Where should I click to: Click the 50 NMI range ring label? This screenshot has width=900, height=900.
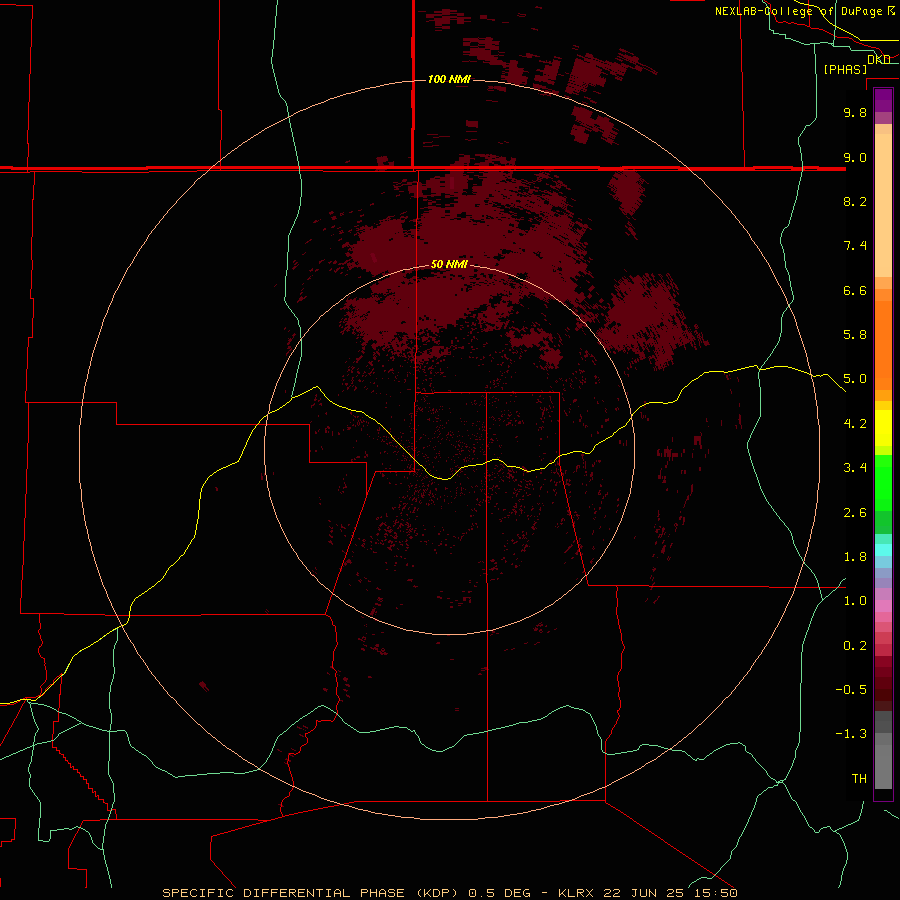[x=449, y=264]
